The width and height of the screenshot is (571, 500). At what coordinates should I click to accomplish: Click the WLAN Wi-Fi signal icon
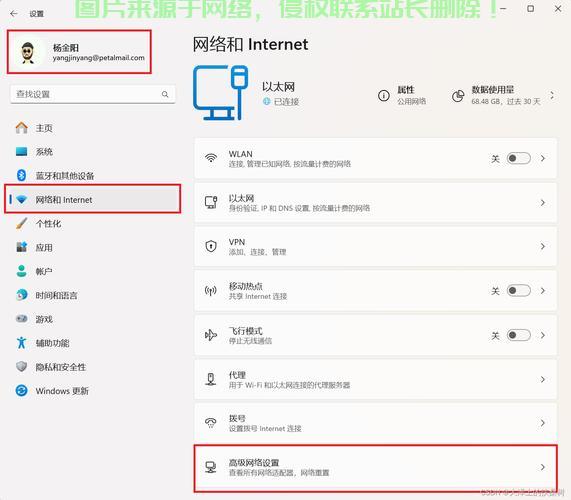[211, 158]
